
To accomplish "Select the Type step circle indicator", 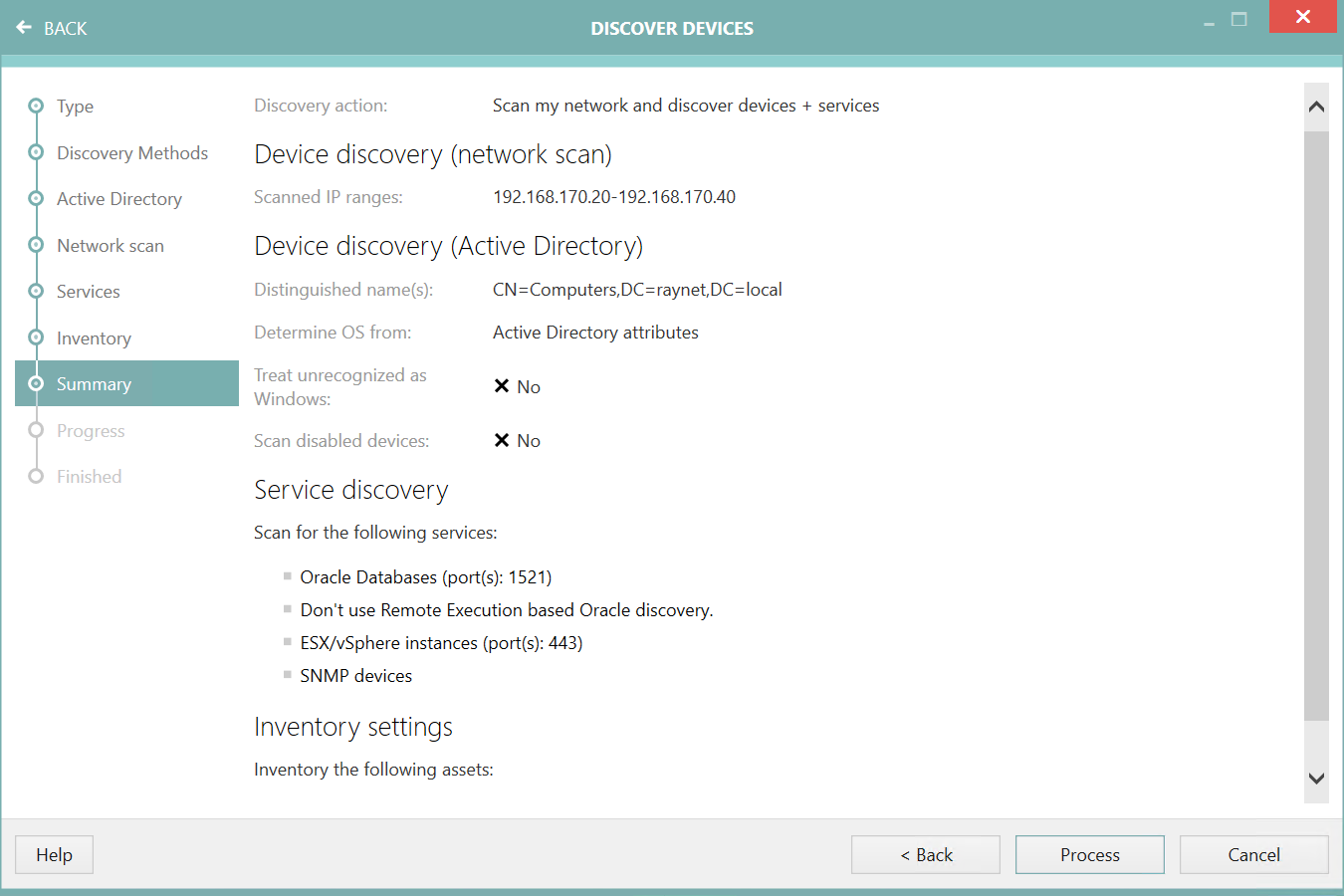I will pyautogui.click(x=35, y=106).
